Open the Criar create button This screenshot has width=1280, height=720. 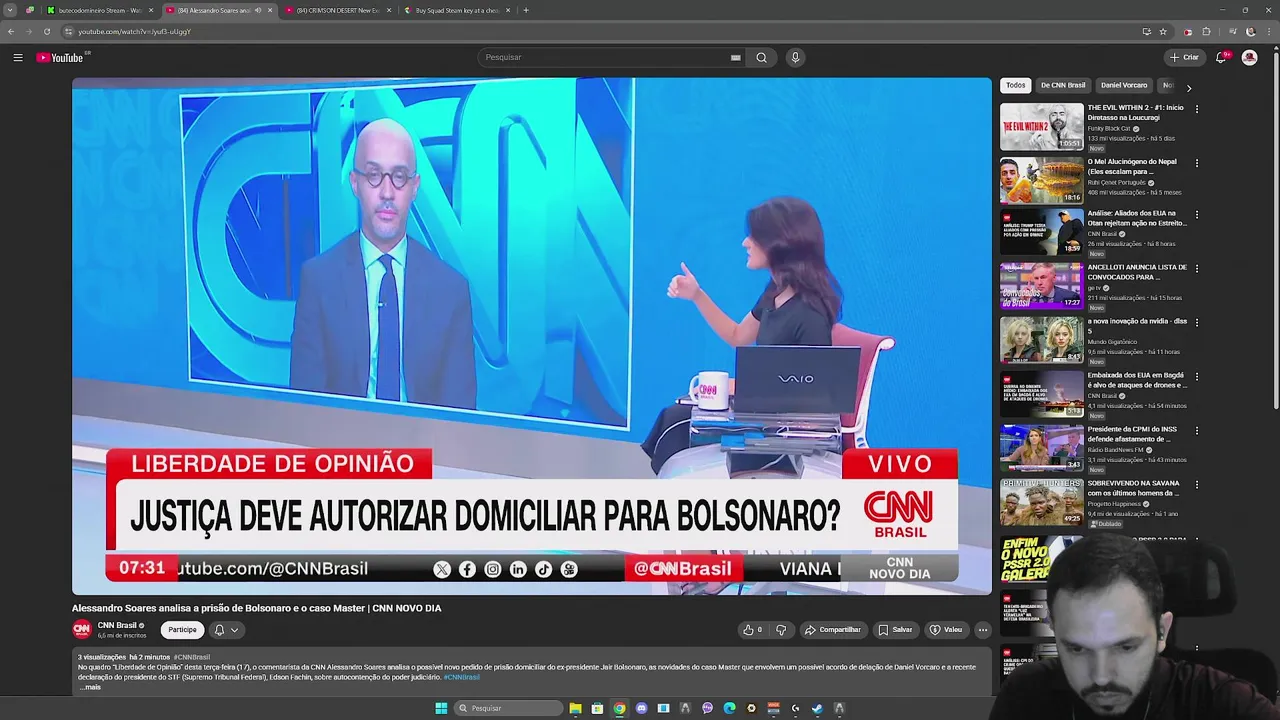[x=1184, y=57]
